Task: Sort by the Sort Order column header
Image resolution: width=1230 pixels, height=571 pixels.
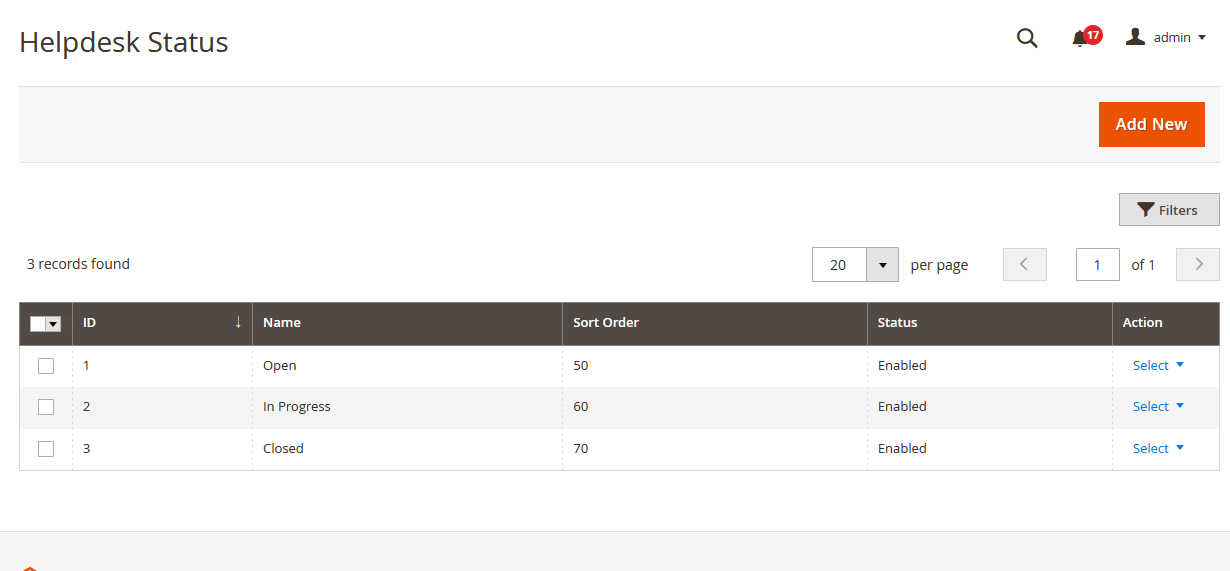Action: coord(606,323)
